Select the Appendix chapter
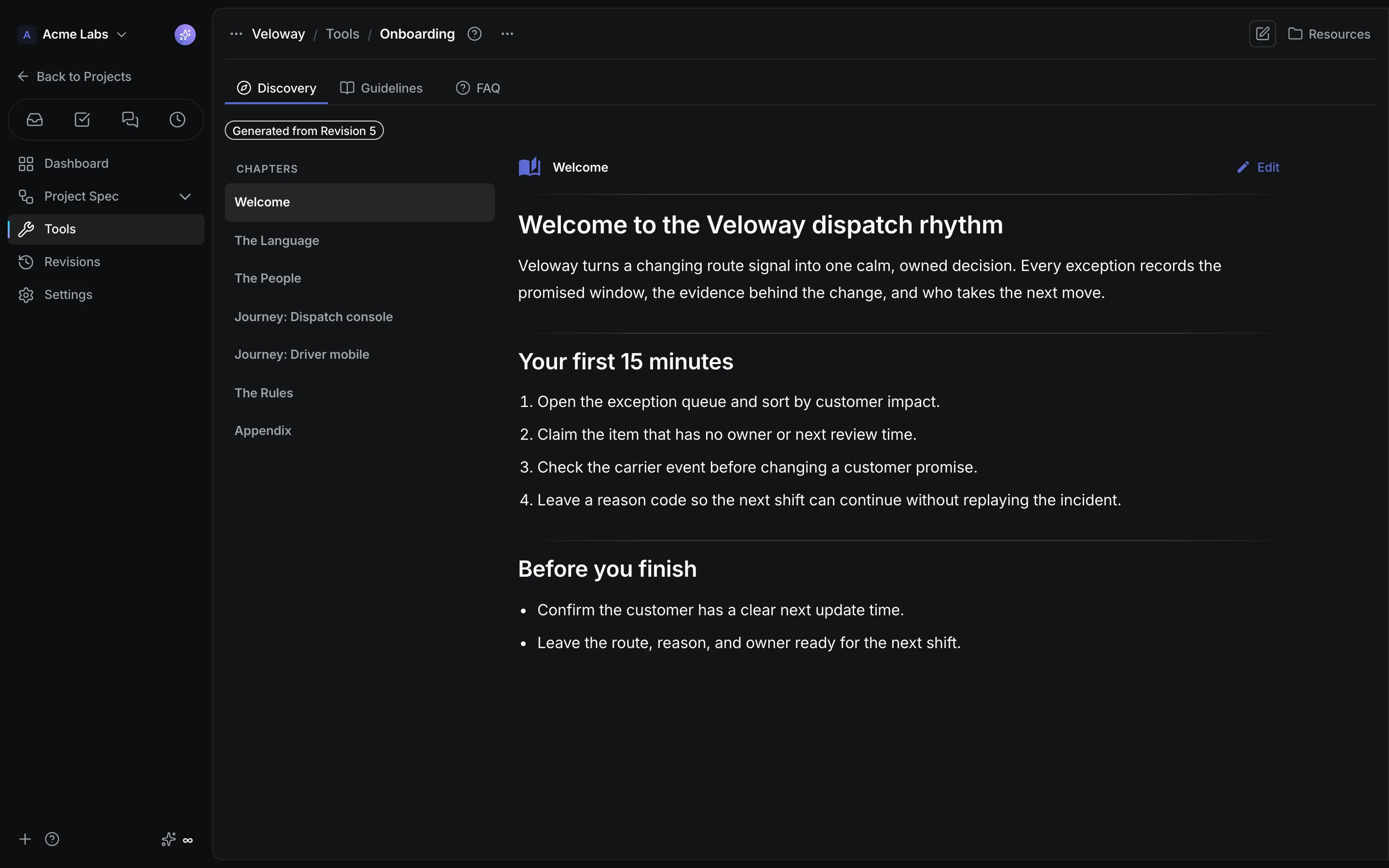The image size is (1389, 868). [x=359, y=431]
